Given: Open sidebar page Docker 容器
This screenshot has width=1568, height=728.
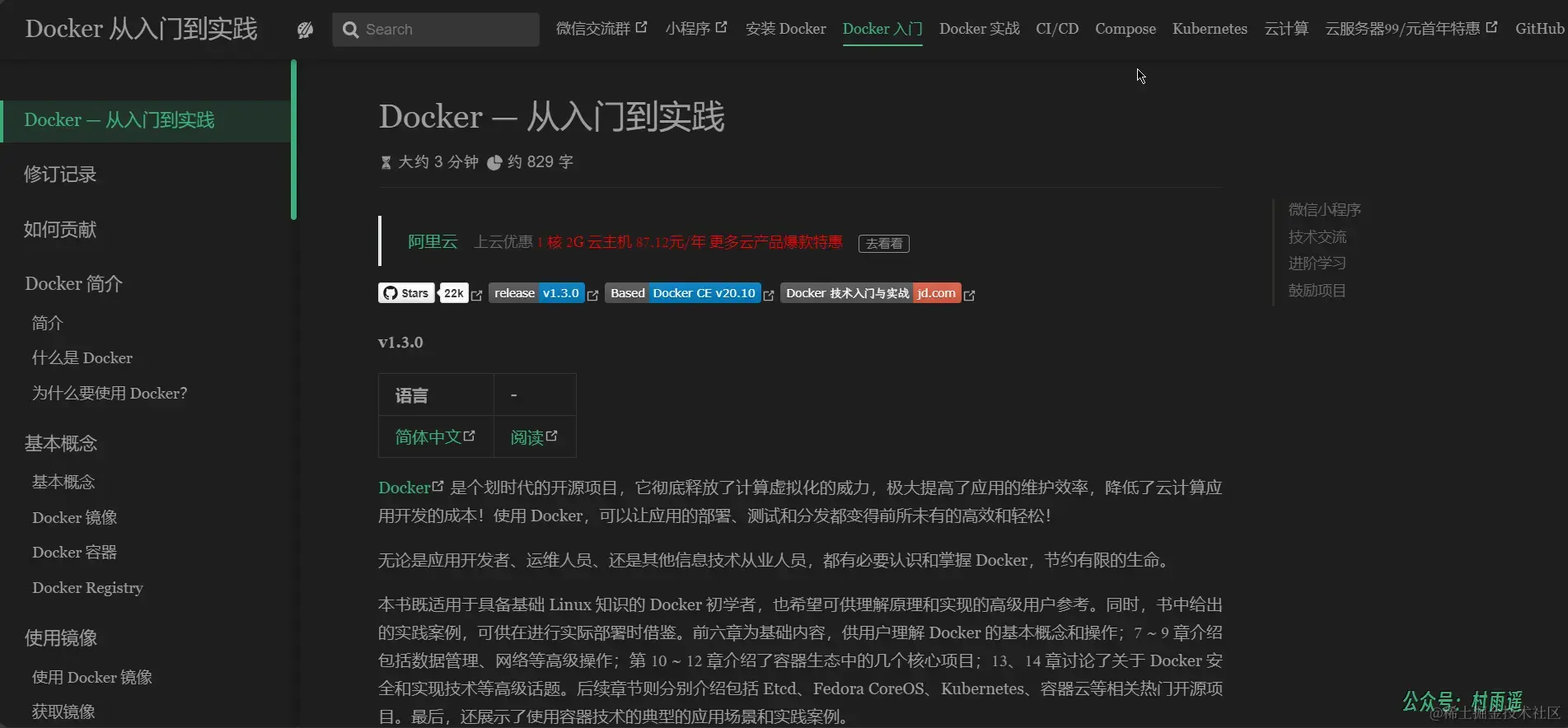Looking at the screenshot, I should 74,553.
